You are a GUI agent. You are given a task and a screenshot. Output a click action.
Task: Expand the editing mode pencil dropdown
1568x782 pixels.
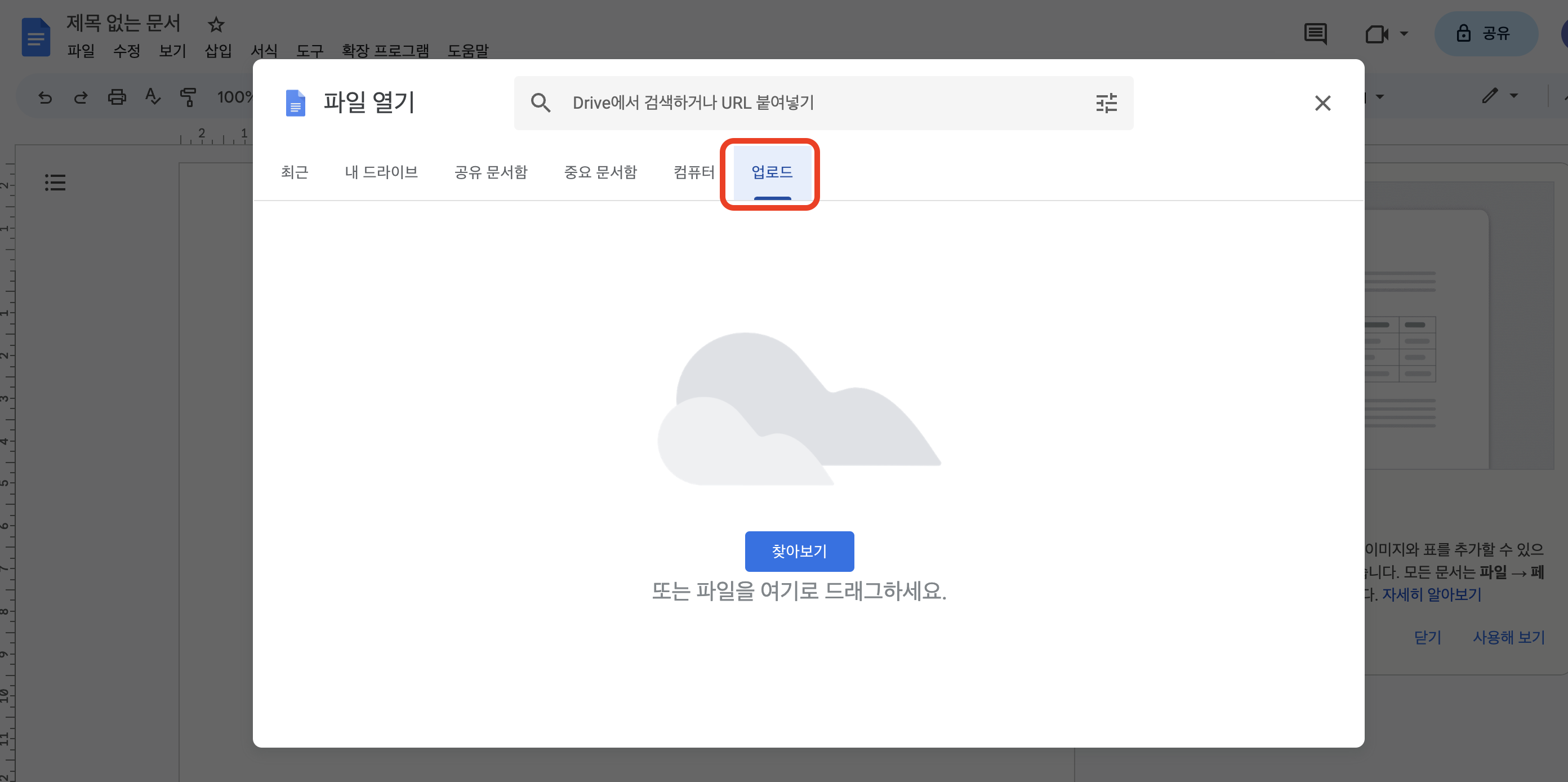coord(1513,96)
